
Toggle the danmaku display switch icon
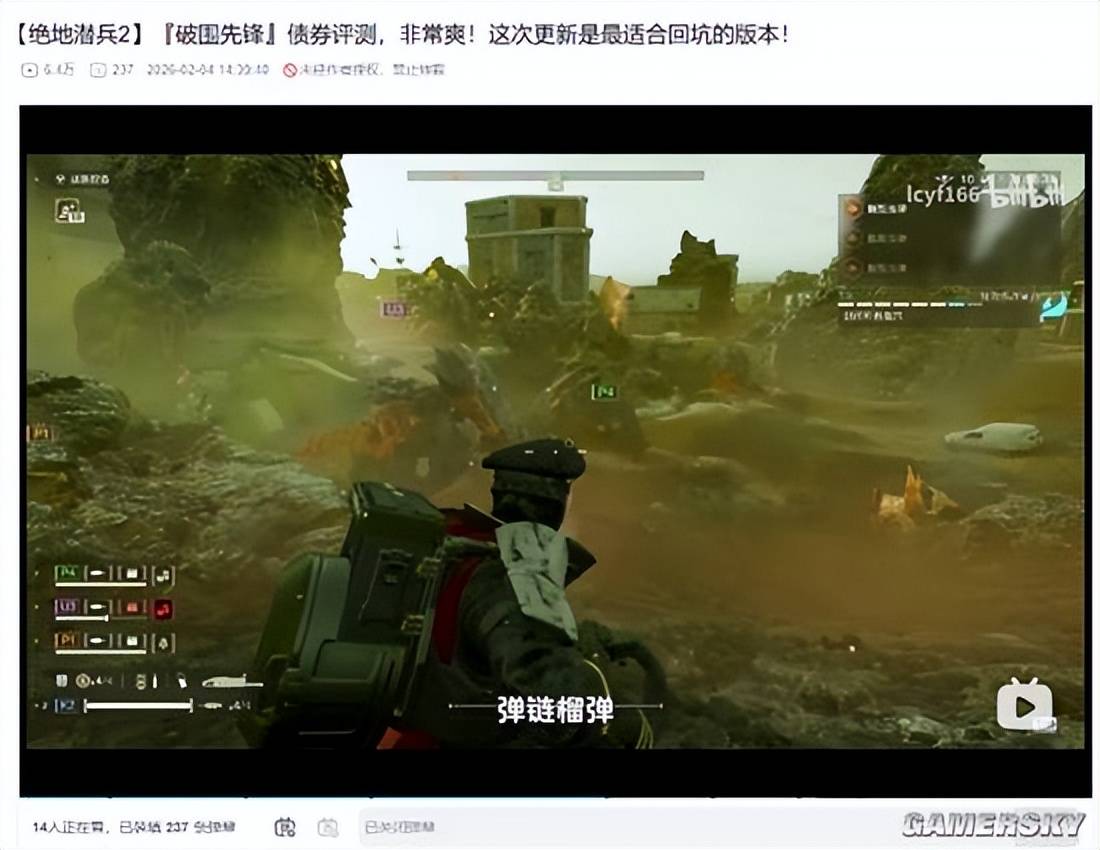pos(285,828)
